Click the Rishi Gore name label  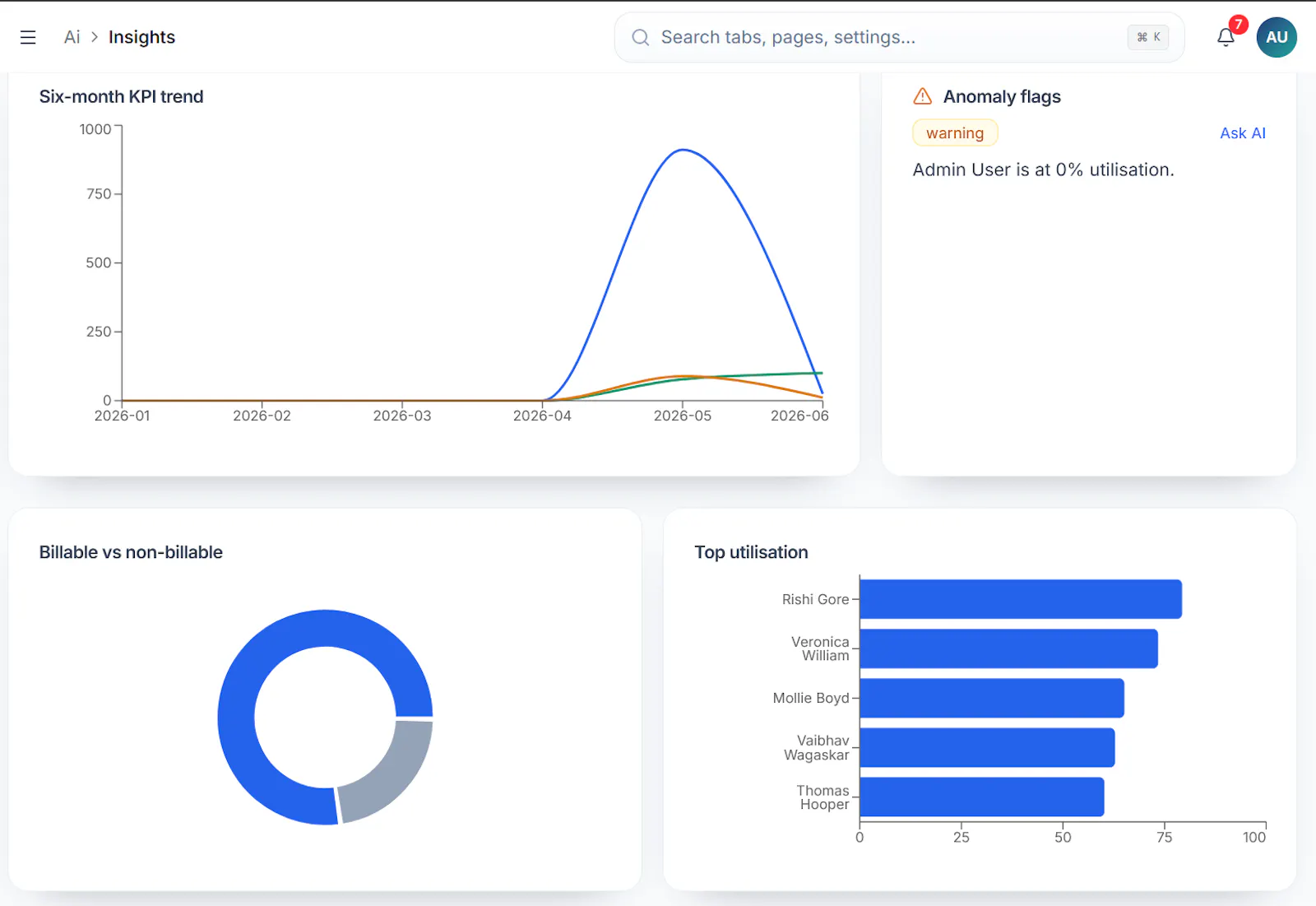click(815, 599)
